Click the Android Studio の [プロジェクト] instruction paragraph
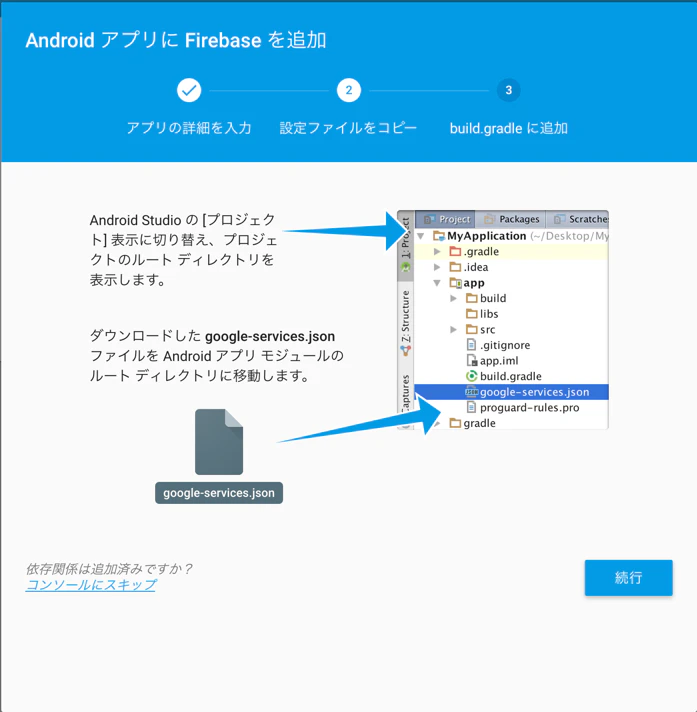This screenshot has height=712, width=697. click(x=183, y=250)
